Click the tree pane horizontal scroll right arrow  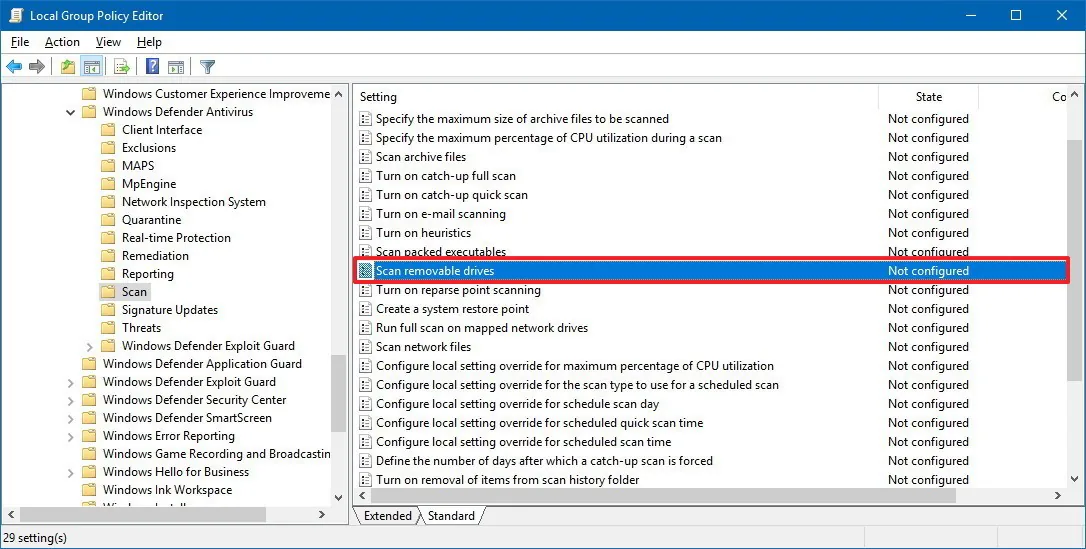(322, 514)
